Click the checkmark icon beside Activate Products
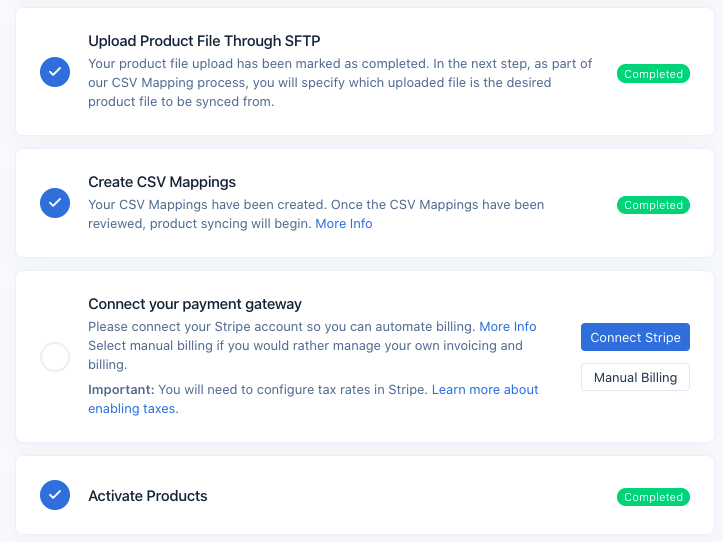This screenshot has width=723, height=542. [x=55, y=495]
